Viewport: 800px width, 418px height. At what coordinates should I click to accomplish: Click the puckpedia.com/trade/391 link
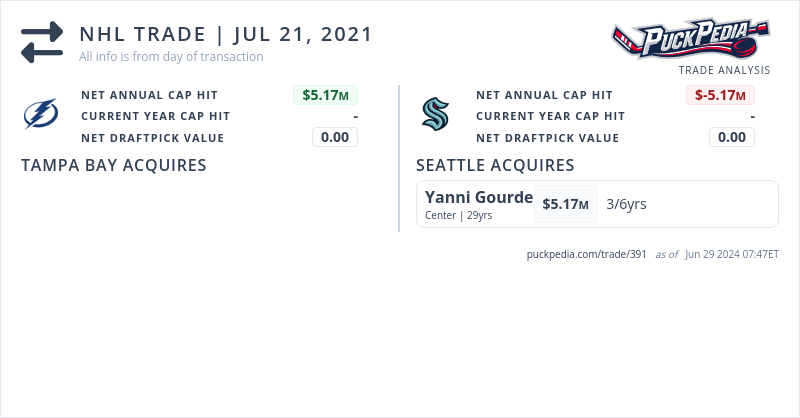pyautogui.click(x=587, y=254)
